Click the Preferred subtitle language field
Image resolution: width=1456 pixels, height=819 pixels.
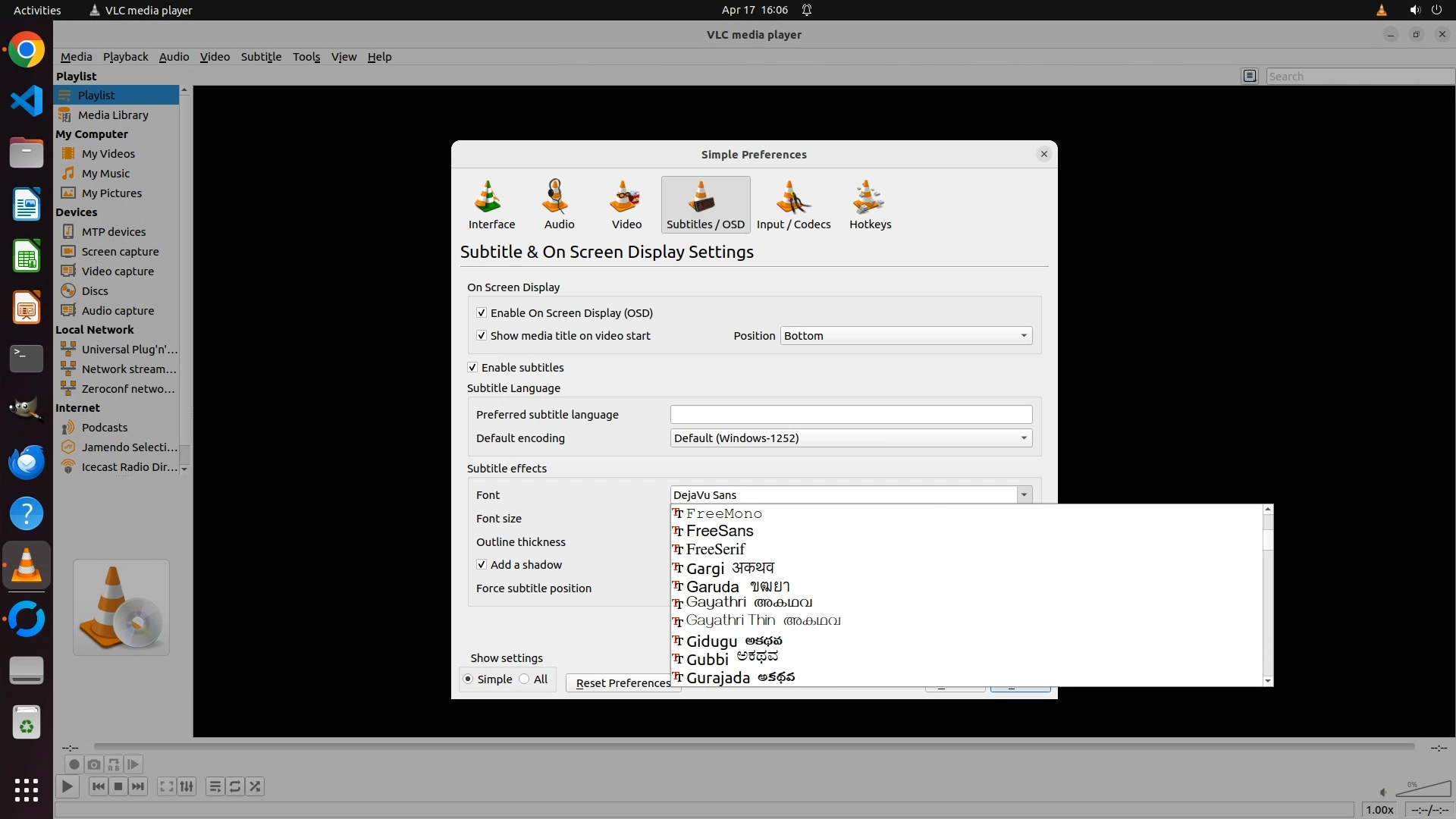(x=851, y=414)
